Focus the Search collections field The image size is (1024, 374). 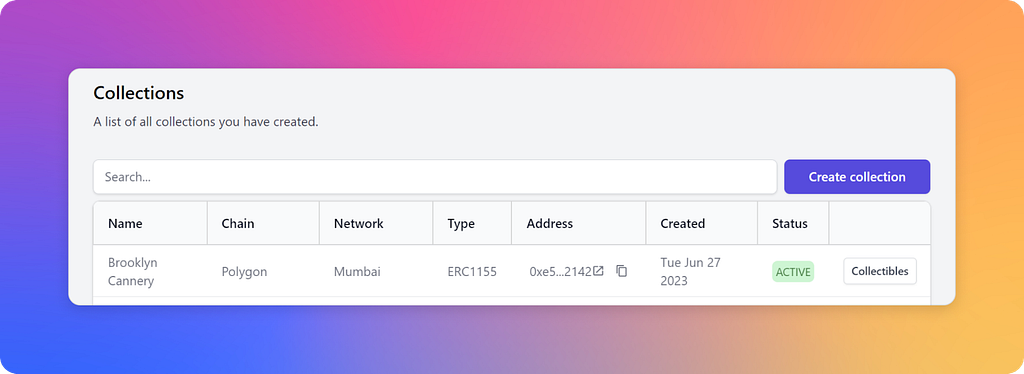pyautogui.click(x=435, y=177)
